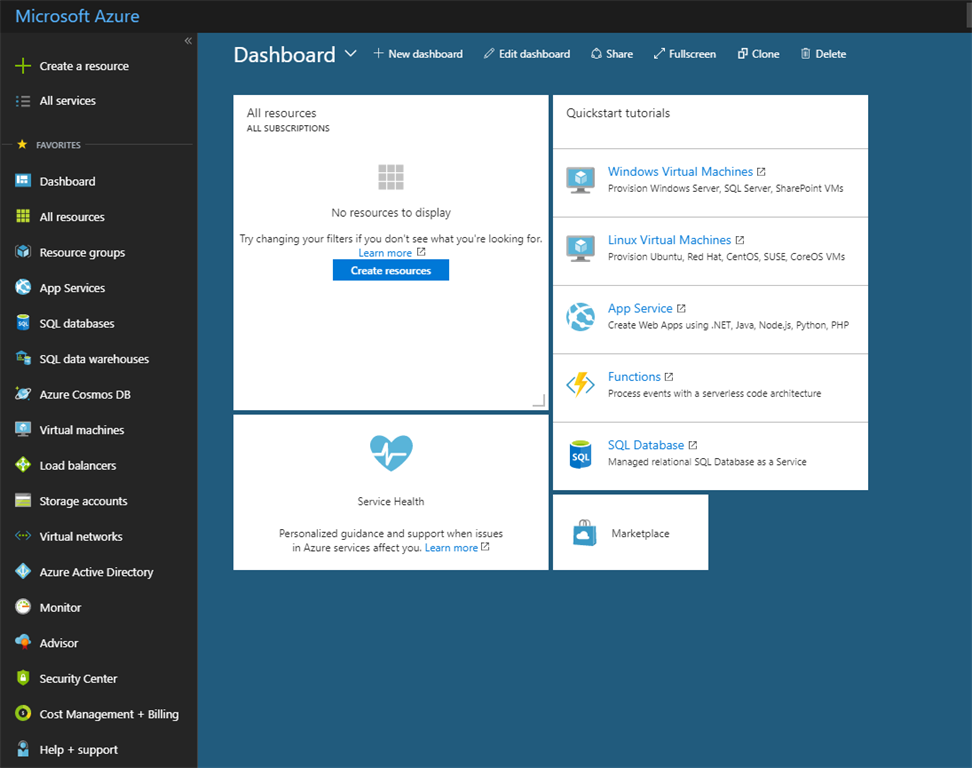Open All services label in the sidebar
Screen dimensions: 972x768
click(x=68, y=101)
